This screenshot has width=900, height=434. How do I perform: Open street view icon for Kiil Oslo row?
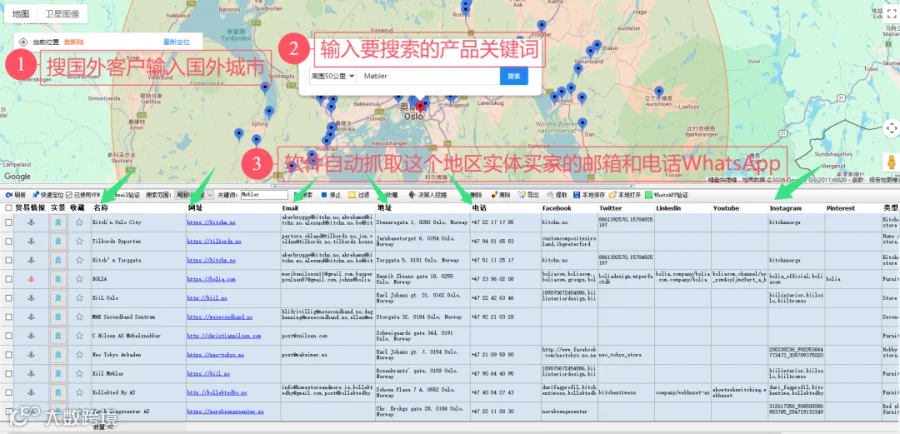pyautogui.click(x=58, y=298)
